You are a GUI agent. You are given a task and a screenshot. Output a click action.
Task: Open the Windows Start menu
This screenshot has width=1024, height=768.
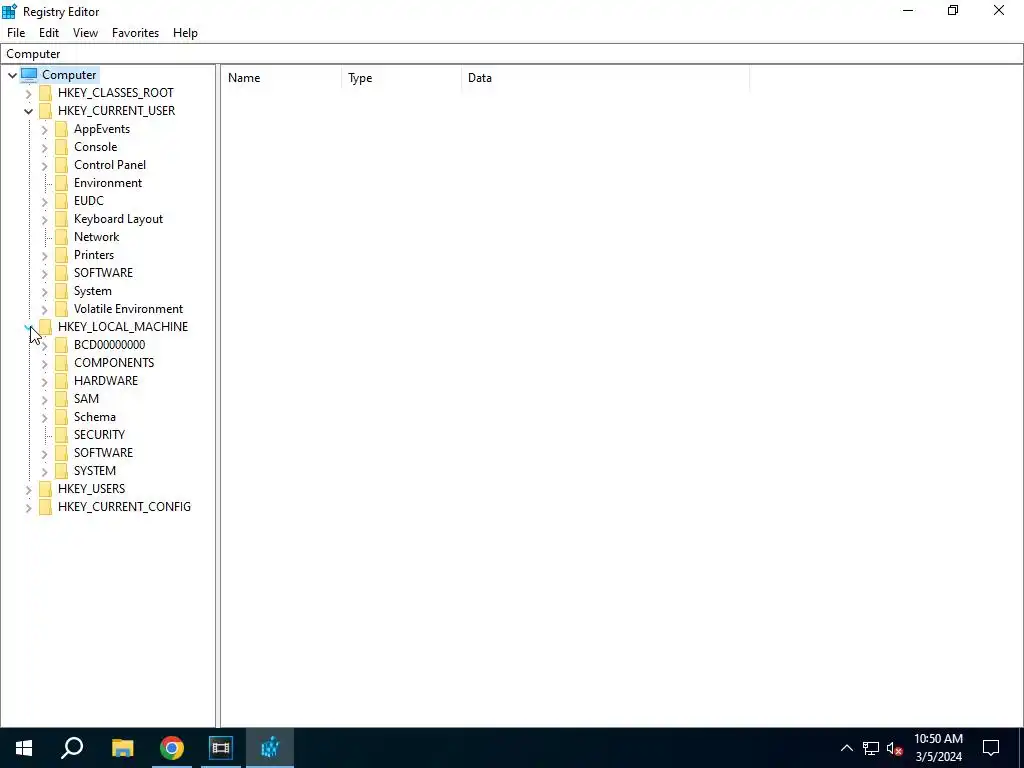tap(24, 748)
